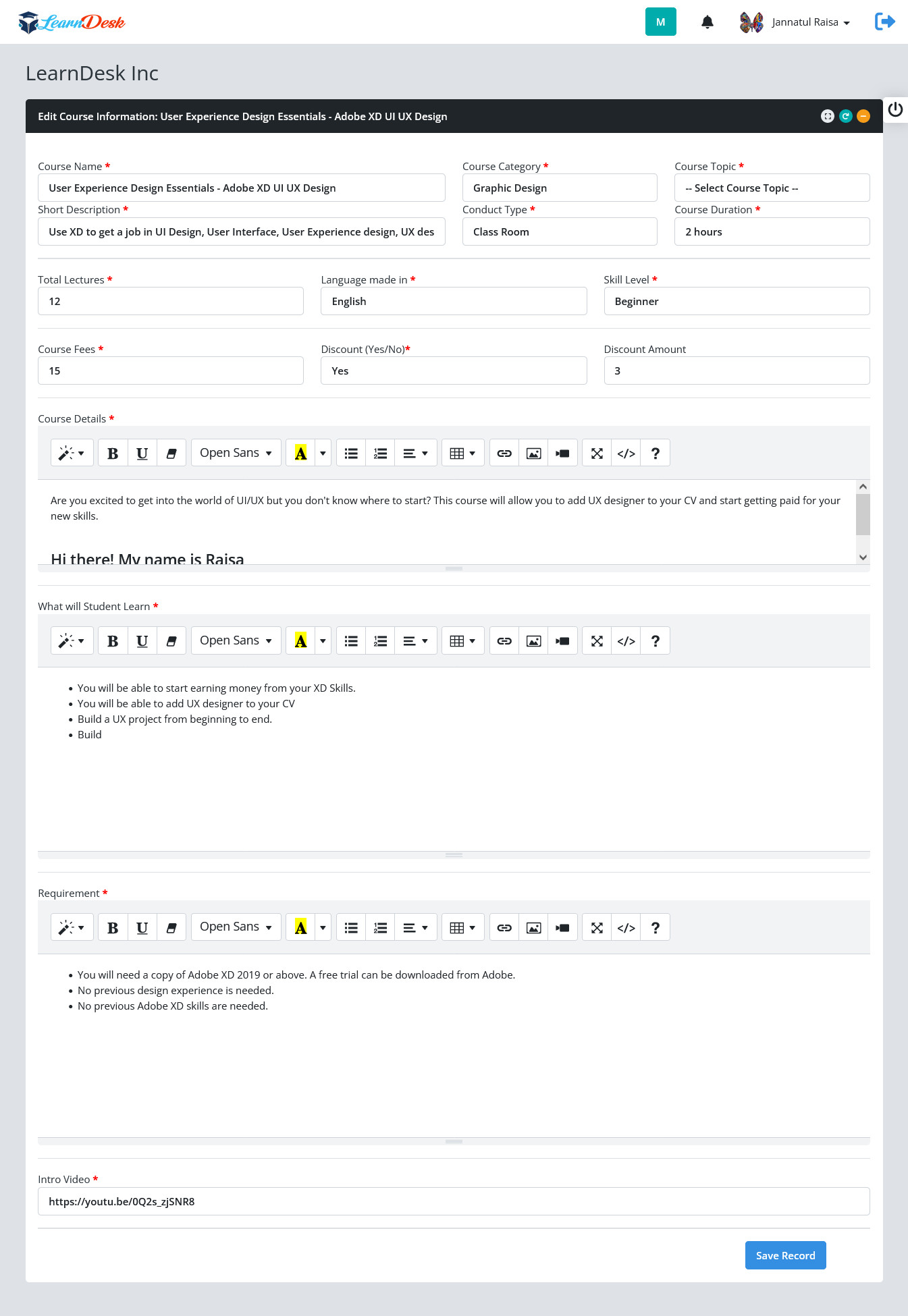Click the Course Fees field
The height and width of the screenshot is (1316, 908).
pos(171,371)
